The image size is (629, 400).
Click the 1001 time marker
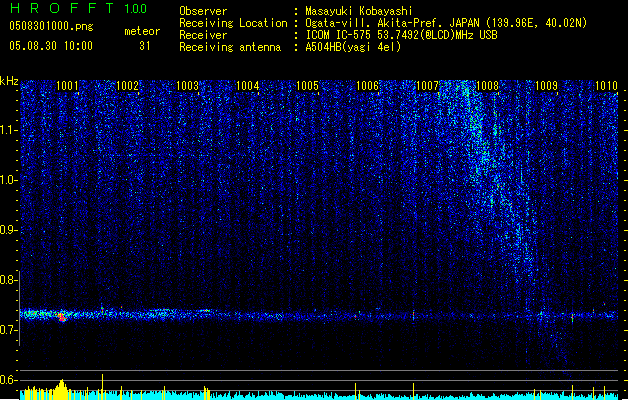(x=67, y=86)
